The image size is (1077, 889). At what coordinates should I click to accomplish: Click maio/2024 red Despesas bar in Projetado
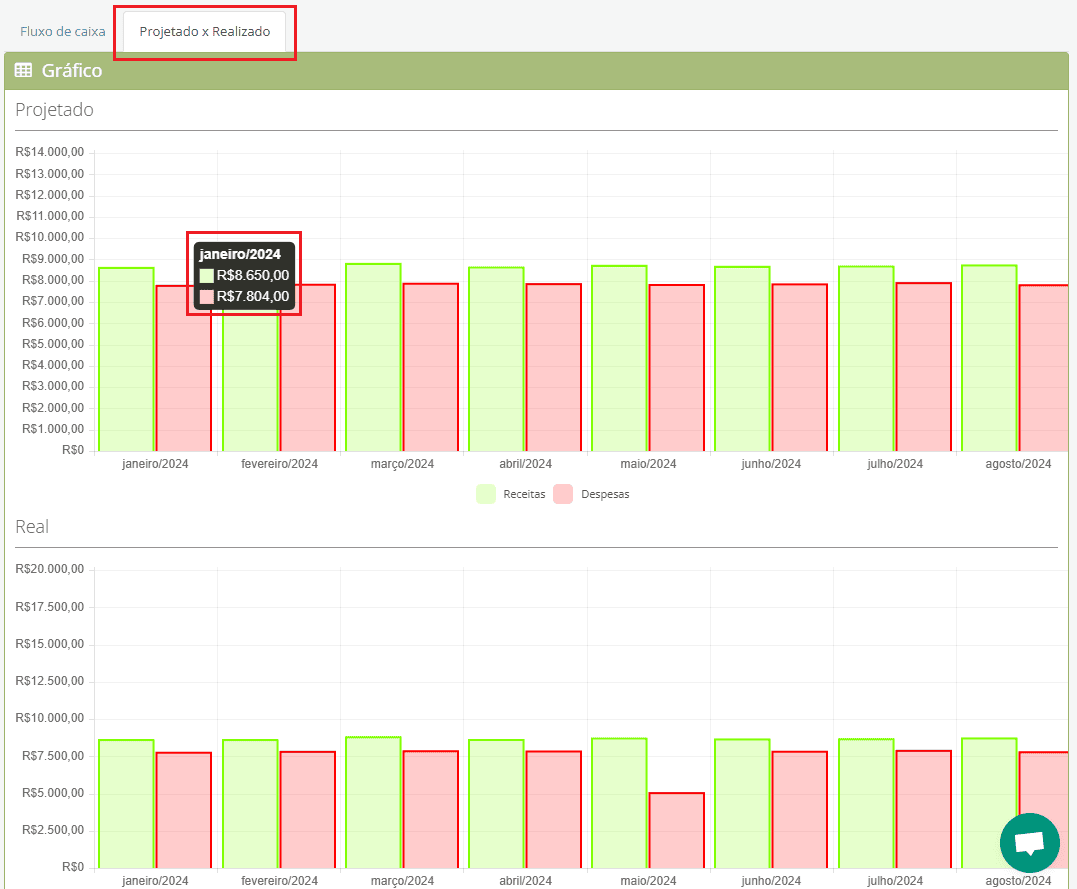pos(677,368)
